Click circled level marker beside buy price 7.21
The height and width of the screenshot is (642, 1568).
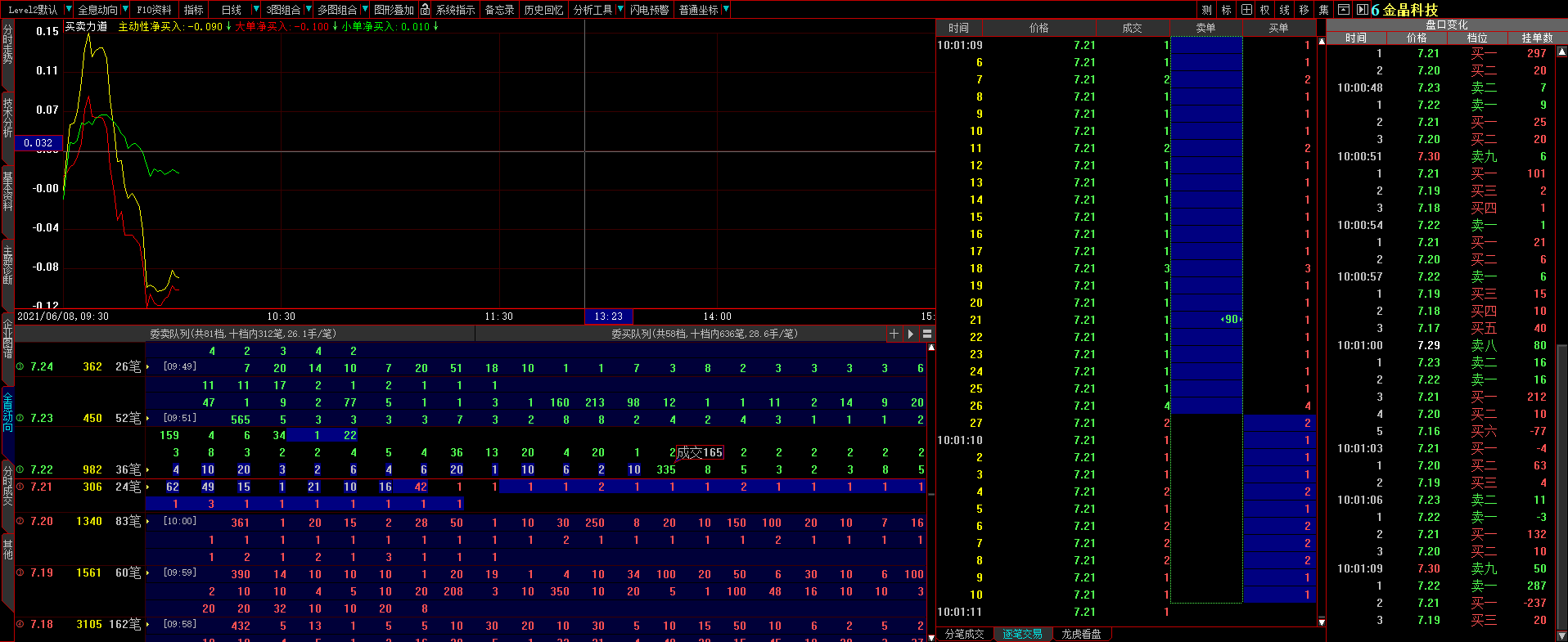tap(20, 487)
